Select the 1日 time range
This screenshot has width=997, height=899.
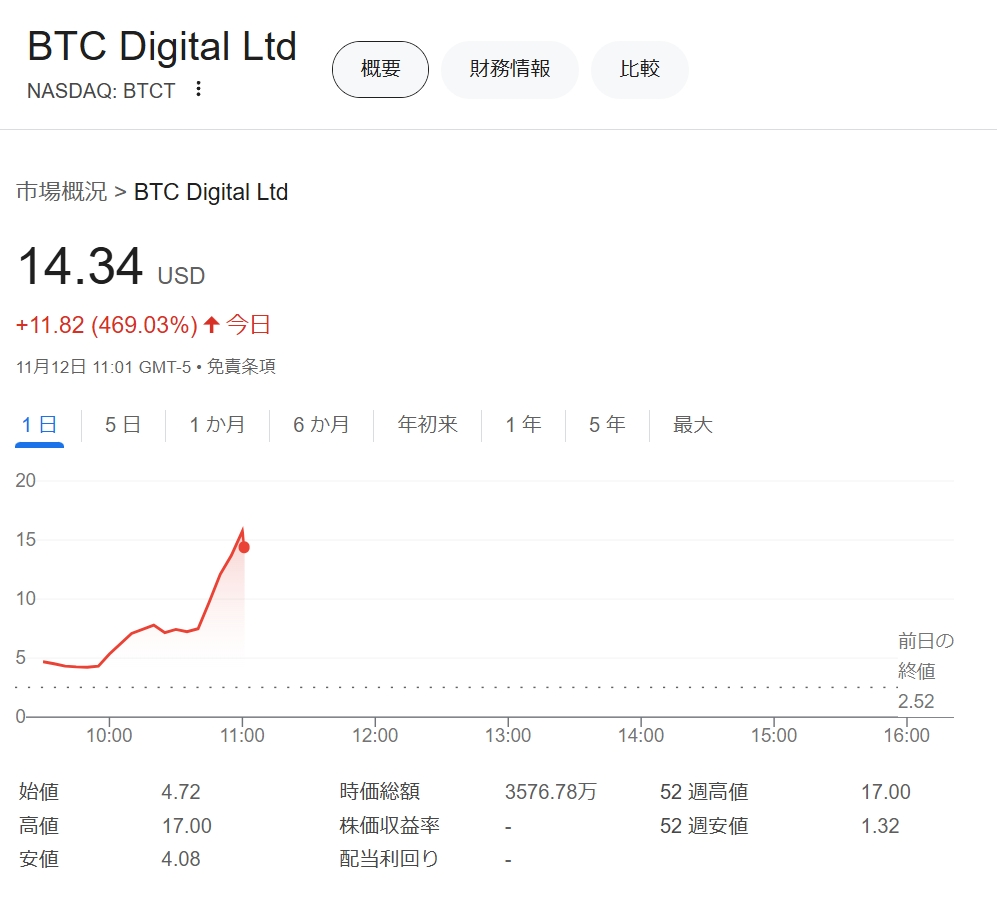coord(38,424)
